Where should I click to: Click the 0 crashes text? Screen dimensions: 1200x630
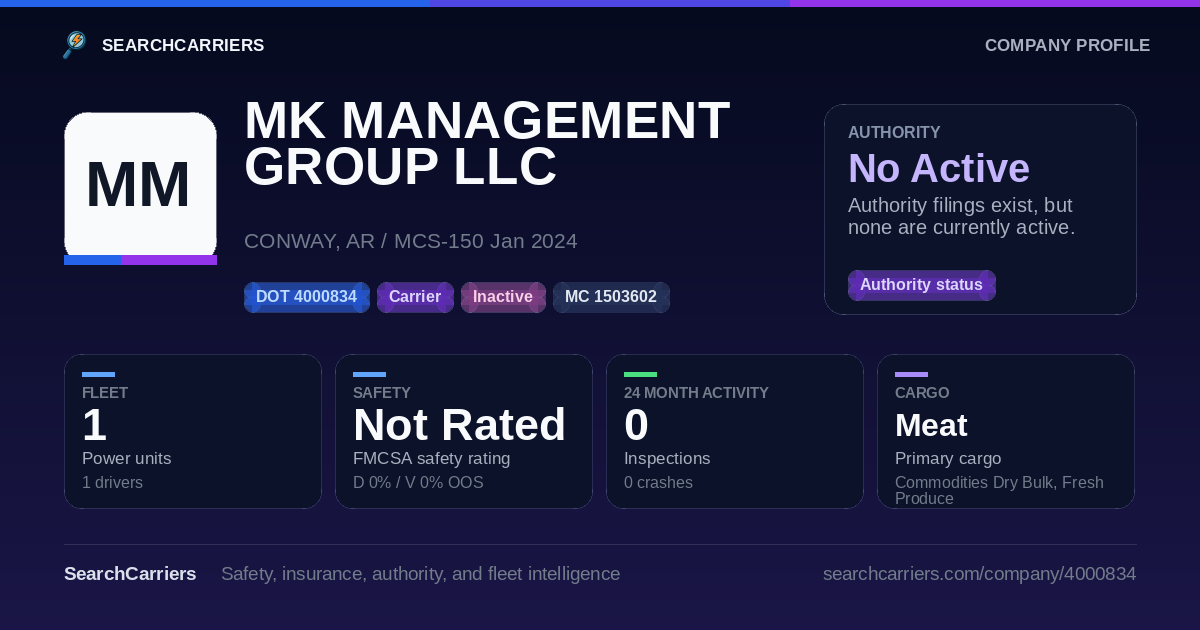[658, 483]
